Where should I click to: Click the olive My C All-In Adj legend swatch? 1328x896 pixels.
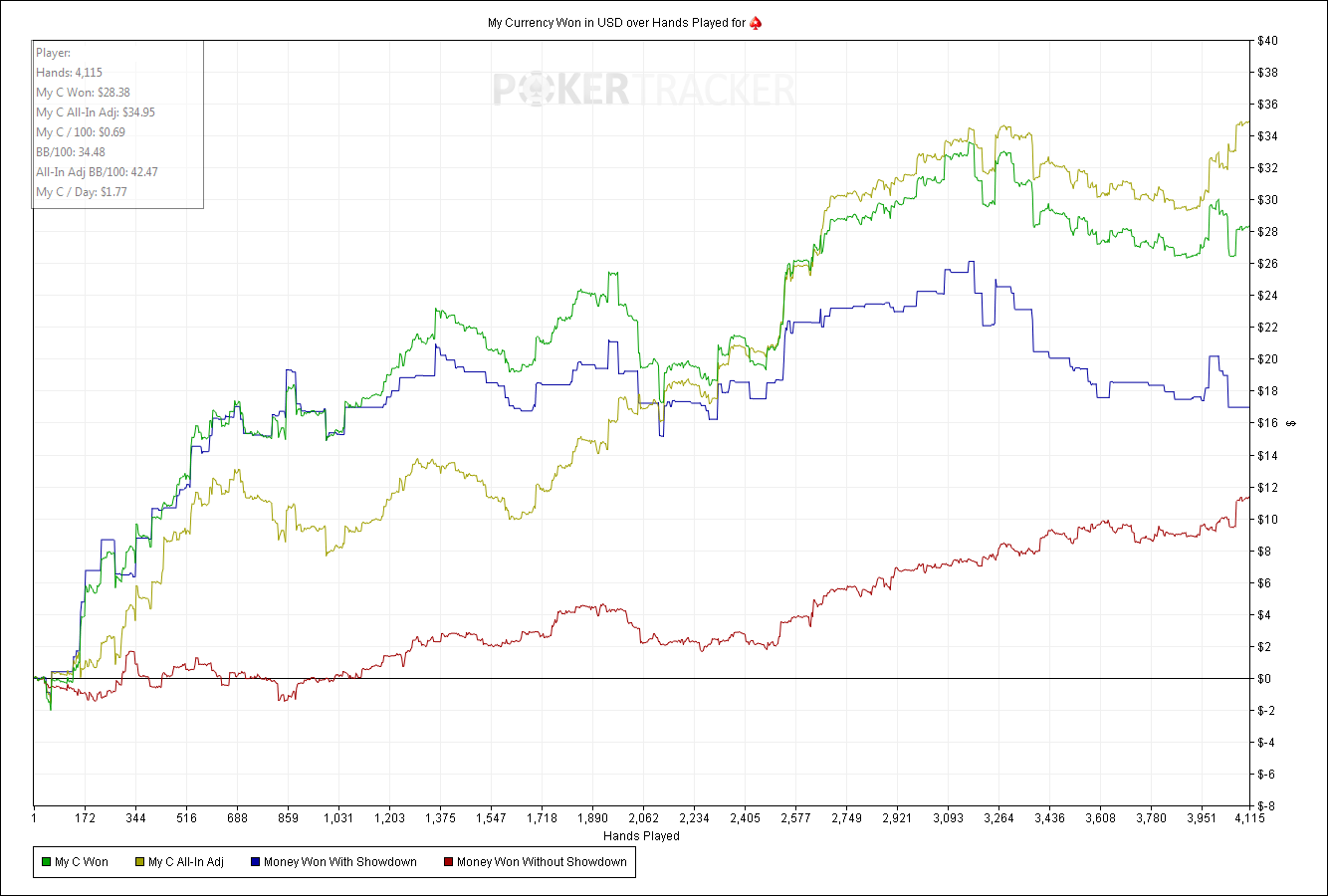coord(139,862)
